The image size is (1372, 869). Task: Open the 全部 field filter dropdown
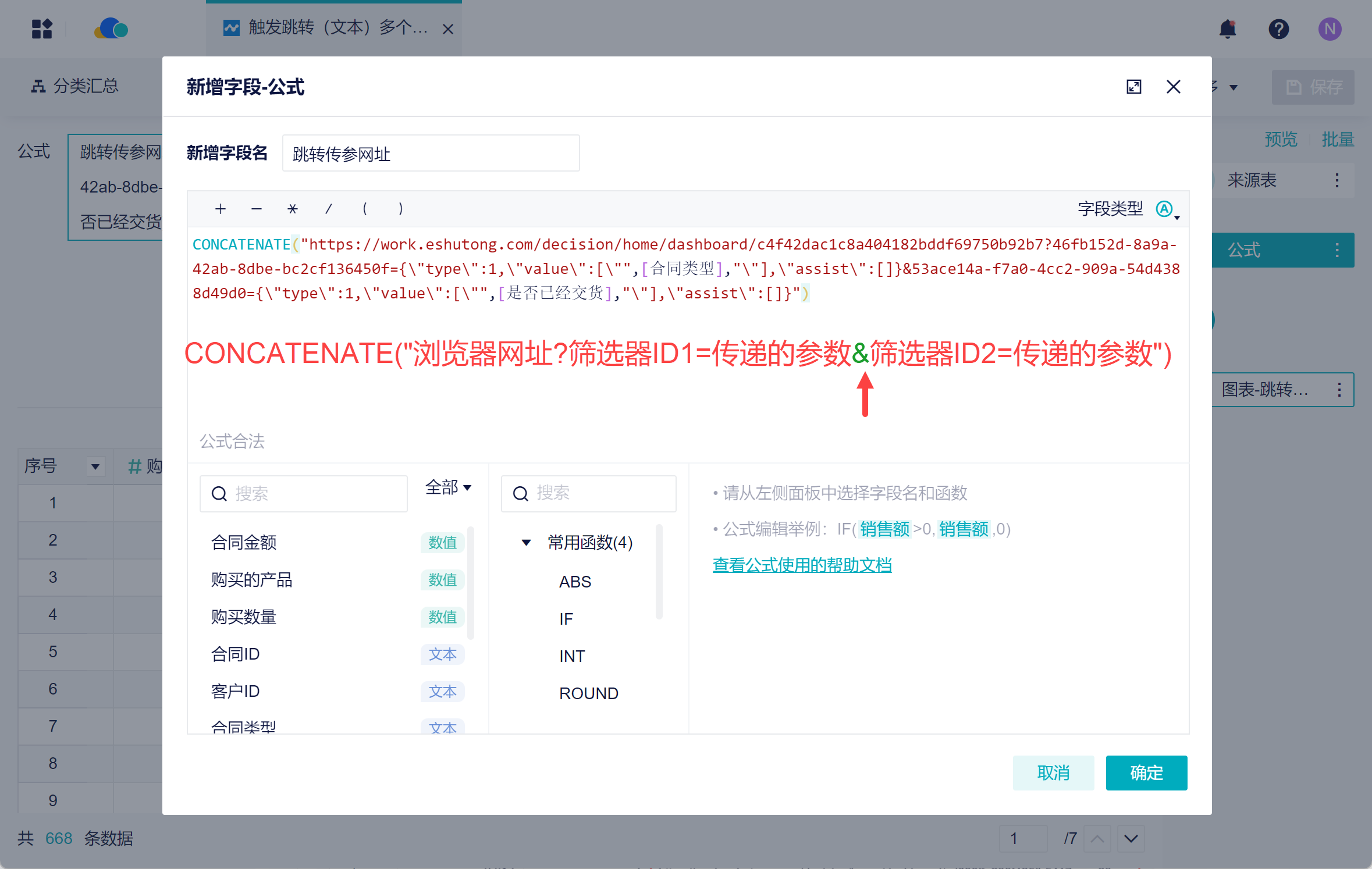coord(448,487)
